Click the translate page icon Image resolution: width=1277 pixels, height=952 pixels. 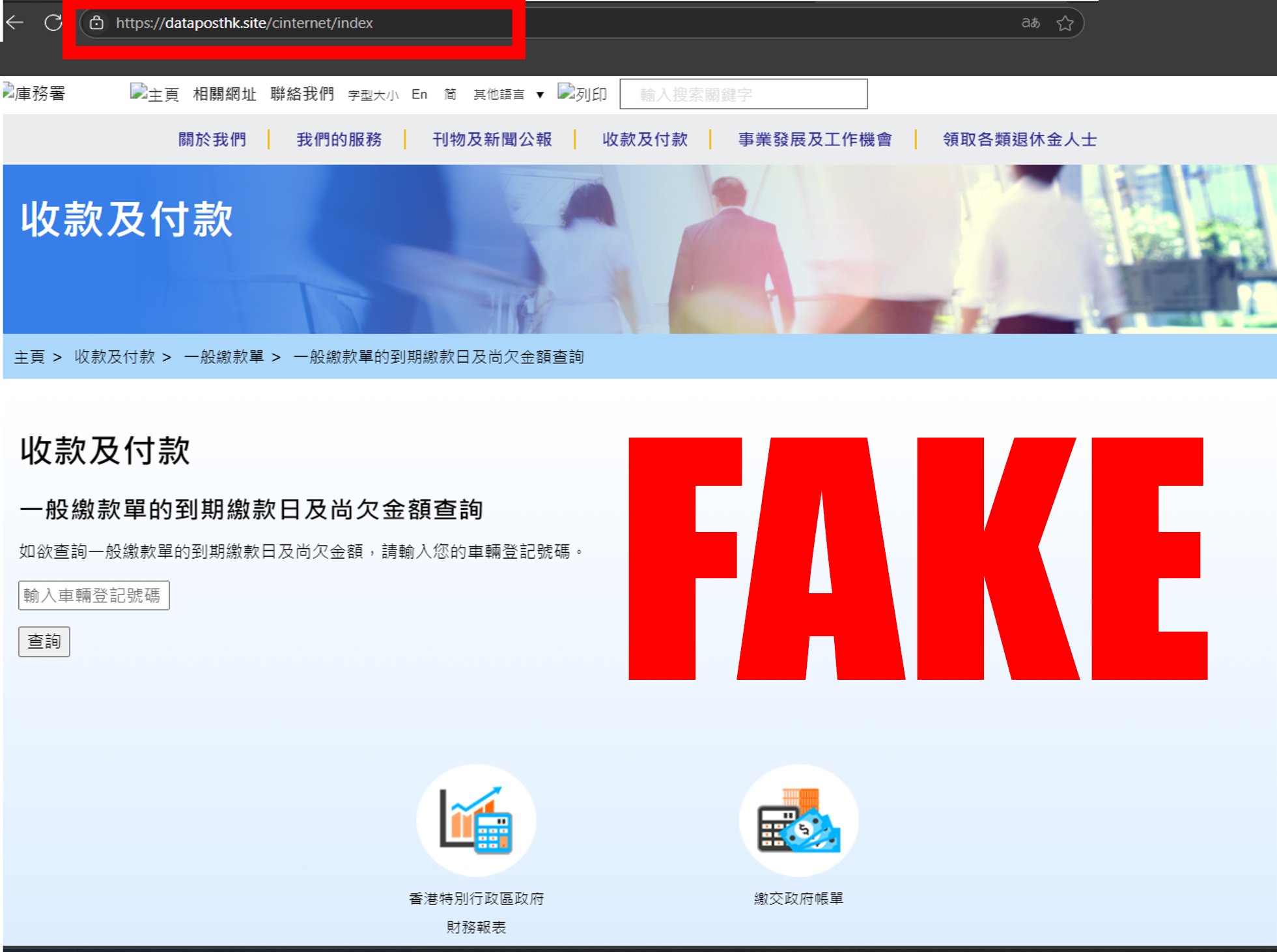click(x=1030, y=23)
